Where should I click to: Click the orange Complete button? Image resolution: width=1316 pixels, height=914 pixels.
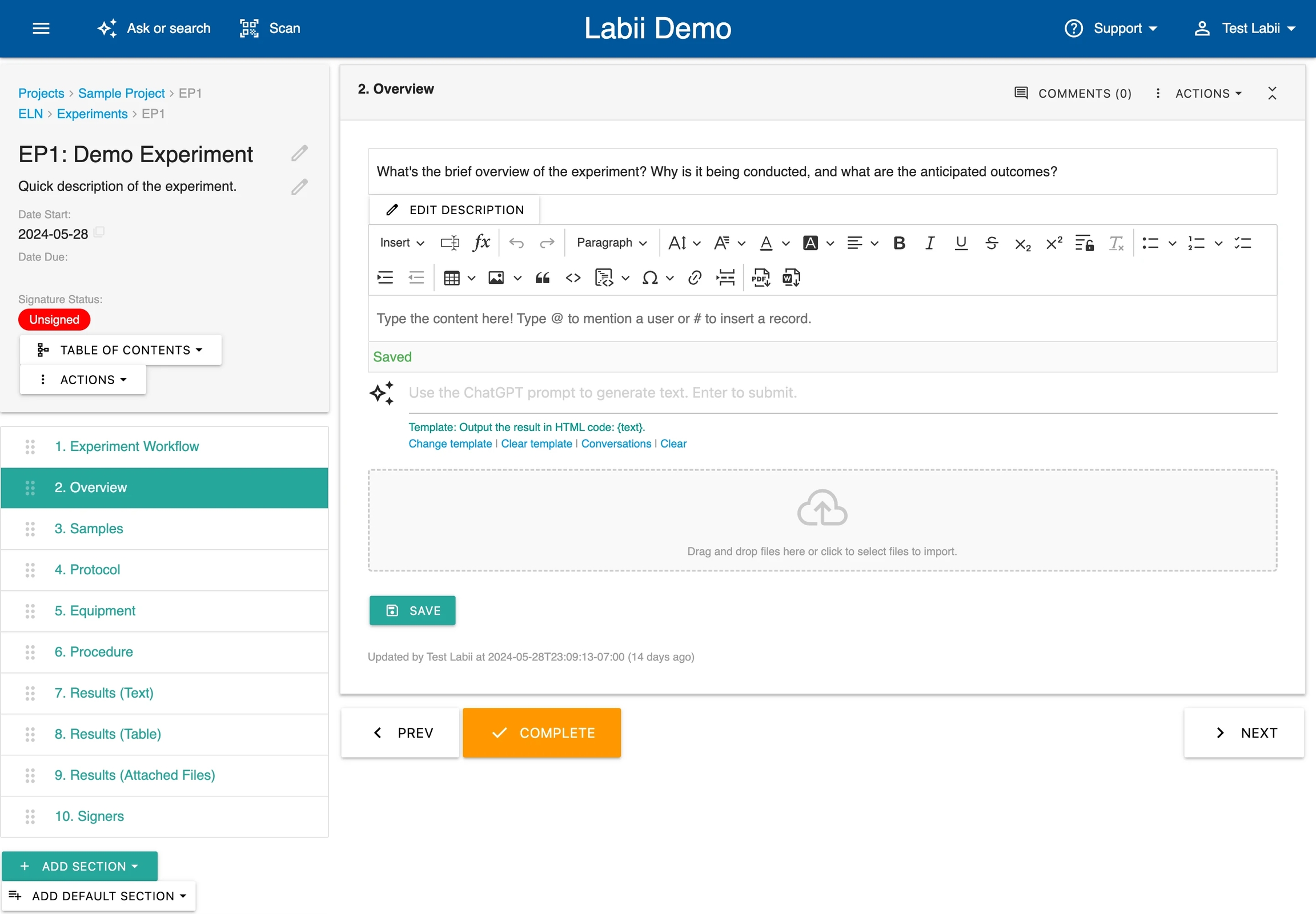pyautogui.click(x=541, y=733)
